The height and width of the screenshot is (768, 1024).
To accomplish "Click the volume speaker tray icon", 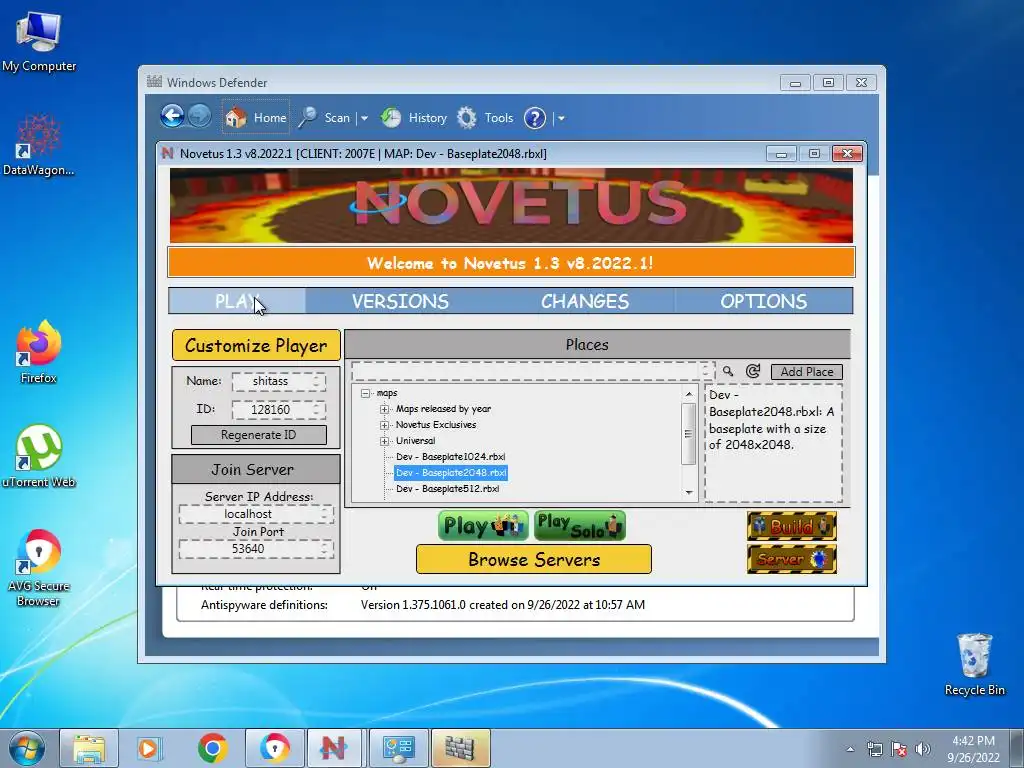I will (923, 749).
